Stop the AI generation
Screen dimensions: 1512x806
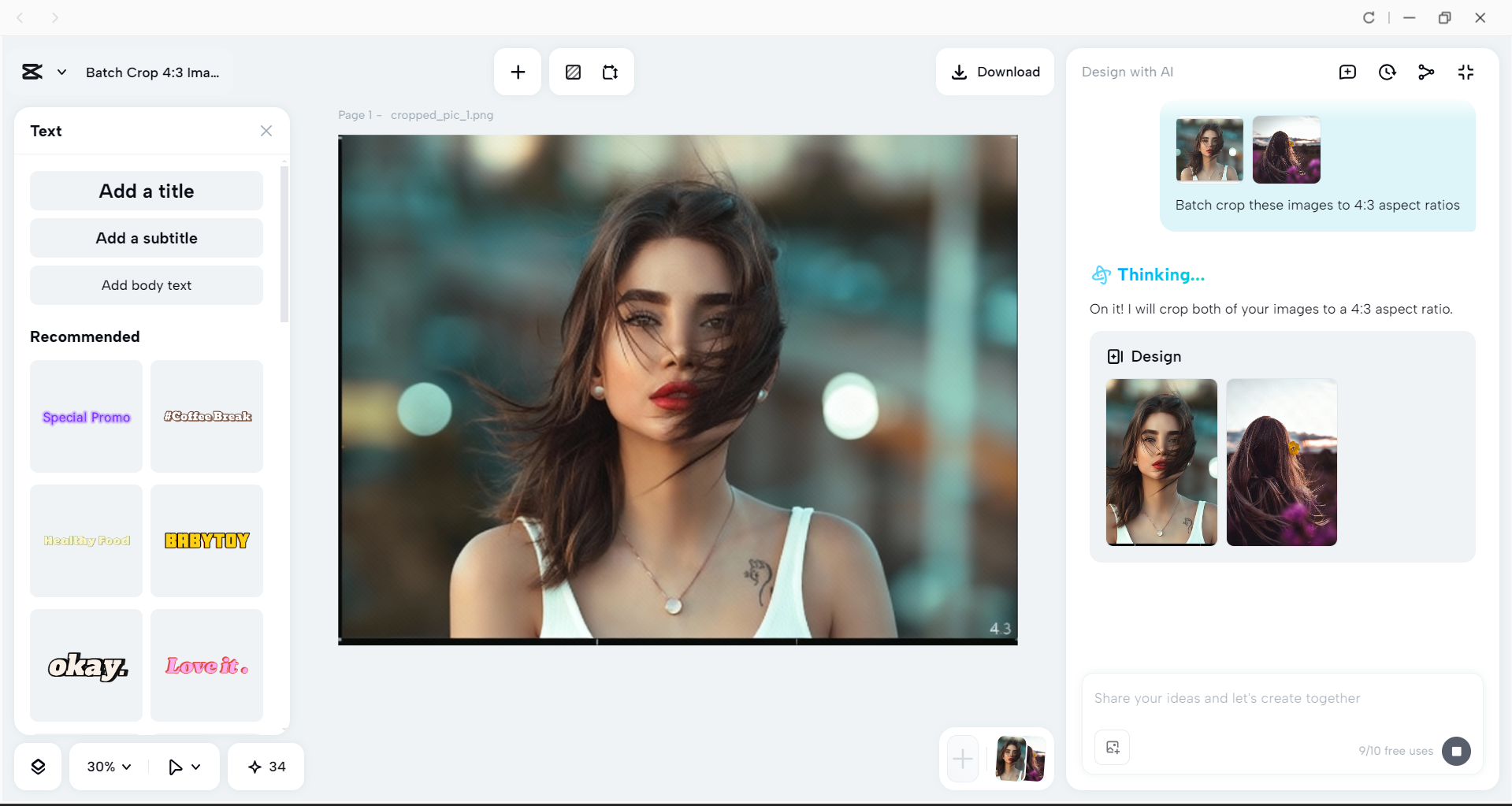click(x=1455, y=751)
